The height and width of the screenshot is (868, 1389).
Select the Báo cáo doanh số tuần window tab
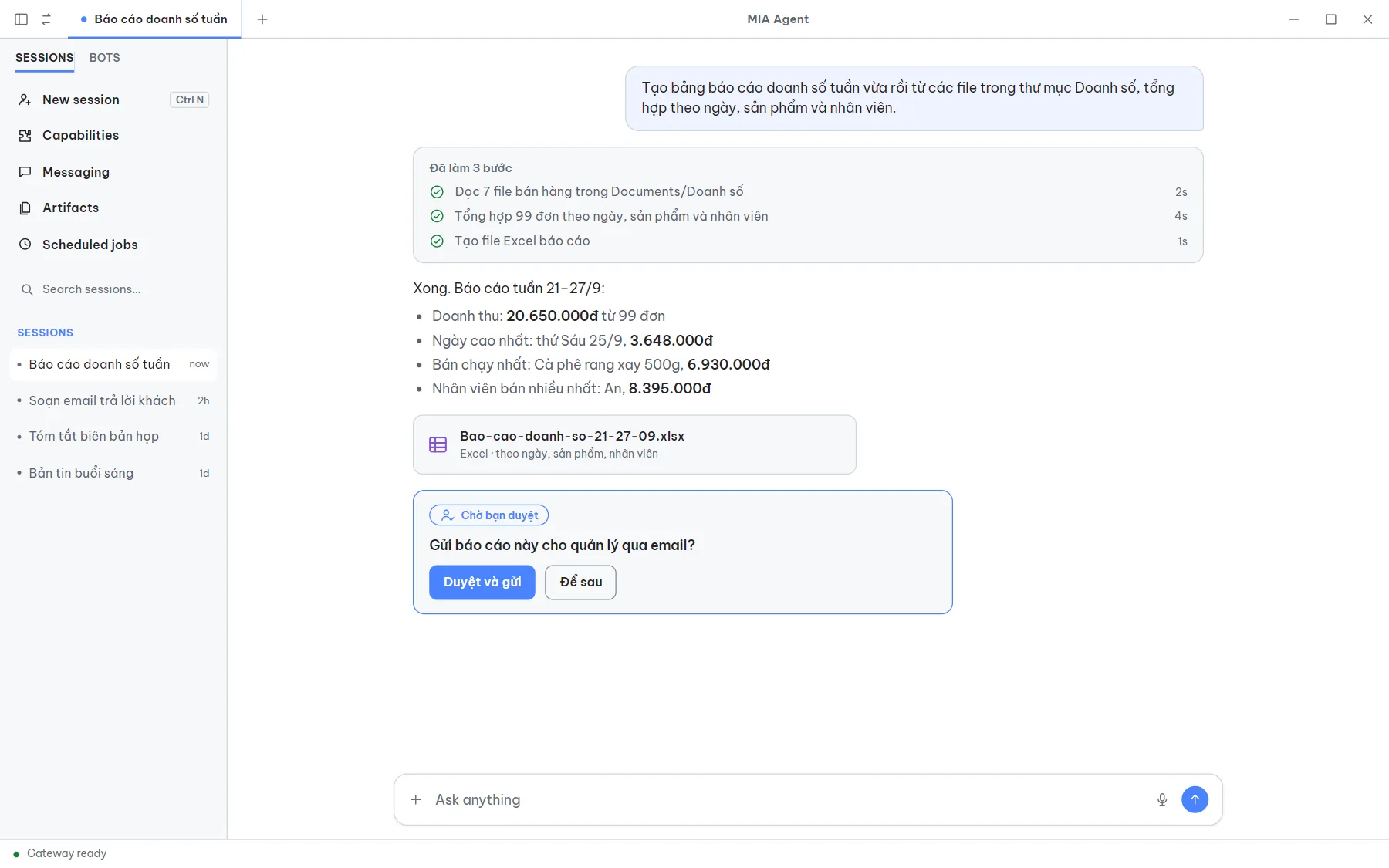pos(154,19)
